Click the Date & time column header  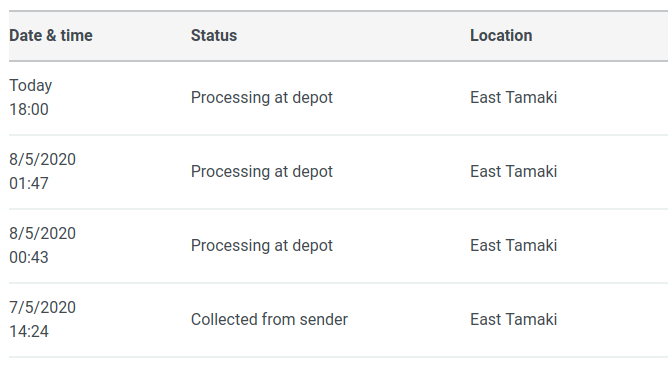(x=51, y=35)
